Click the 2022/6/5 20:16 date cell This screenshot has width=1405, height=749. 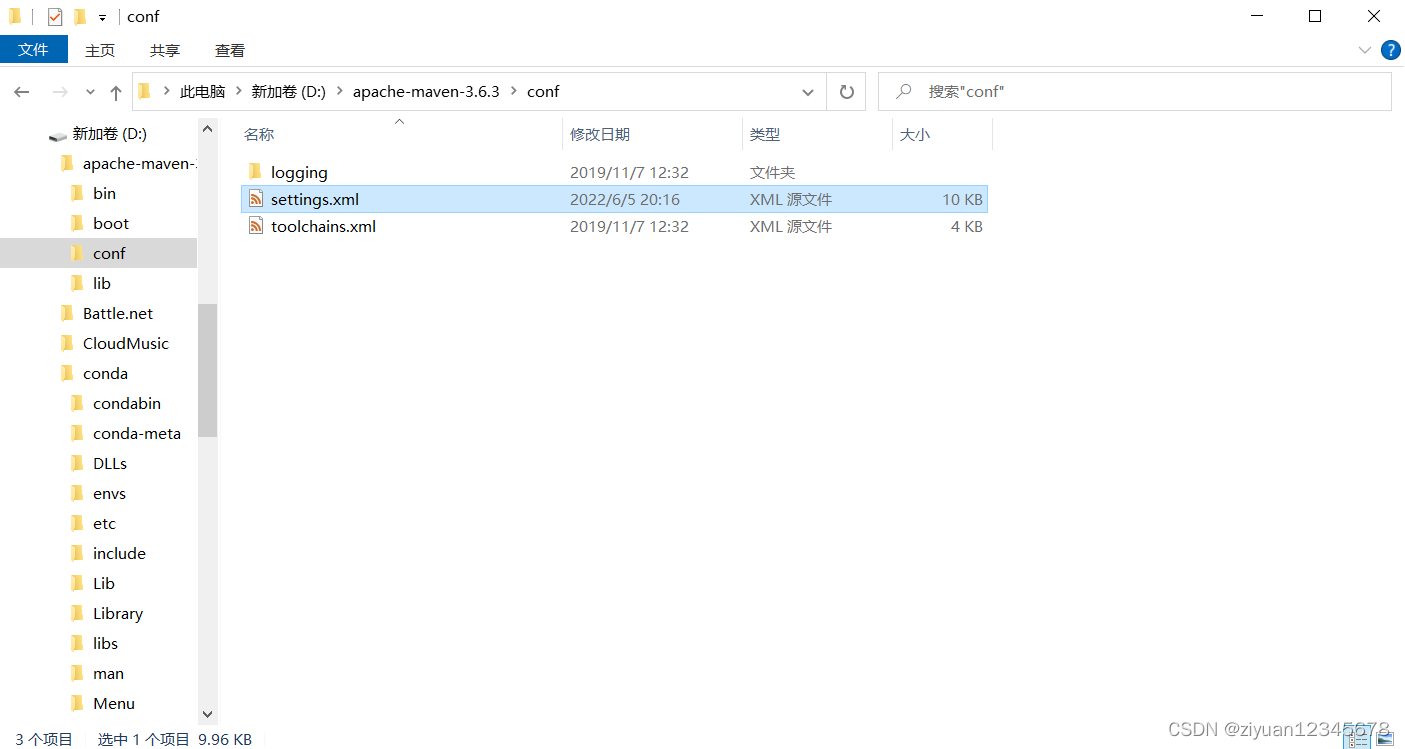pyautogui.click(x=625, y=199)
